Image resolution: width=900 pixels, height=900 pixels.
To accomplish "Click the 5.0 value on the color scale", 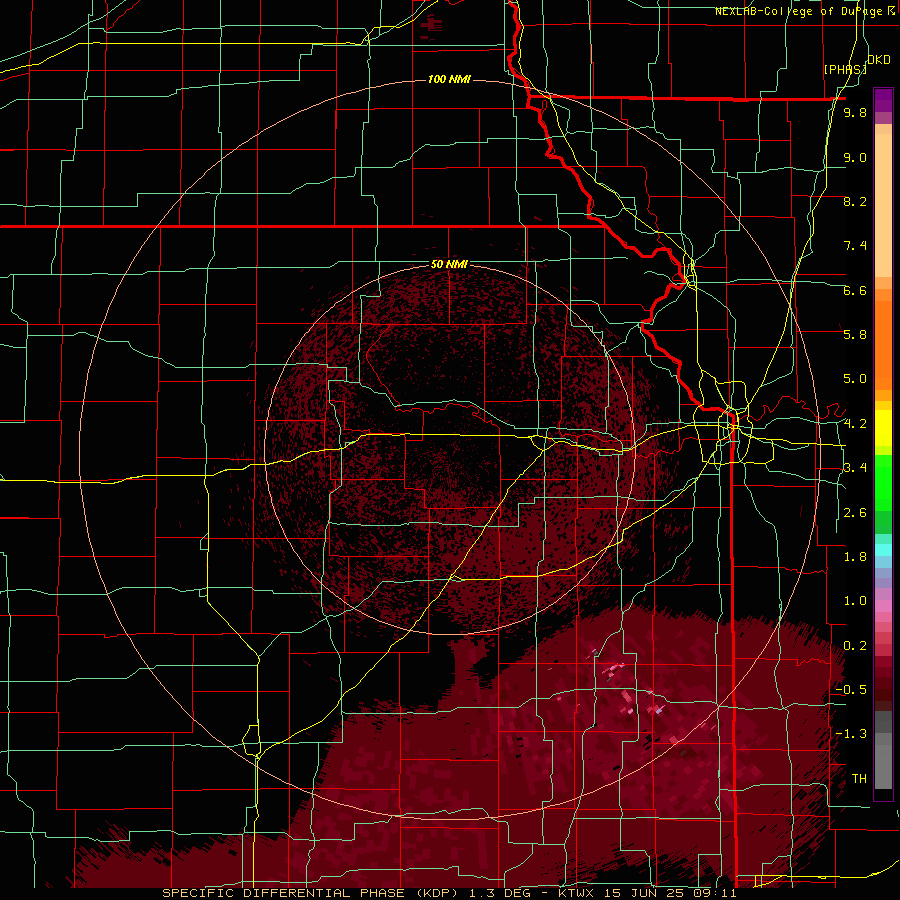I will [x=855, y=379].
